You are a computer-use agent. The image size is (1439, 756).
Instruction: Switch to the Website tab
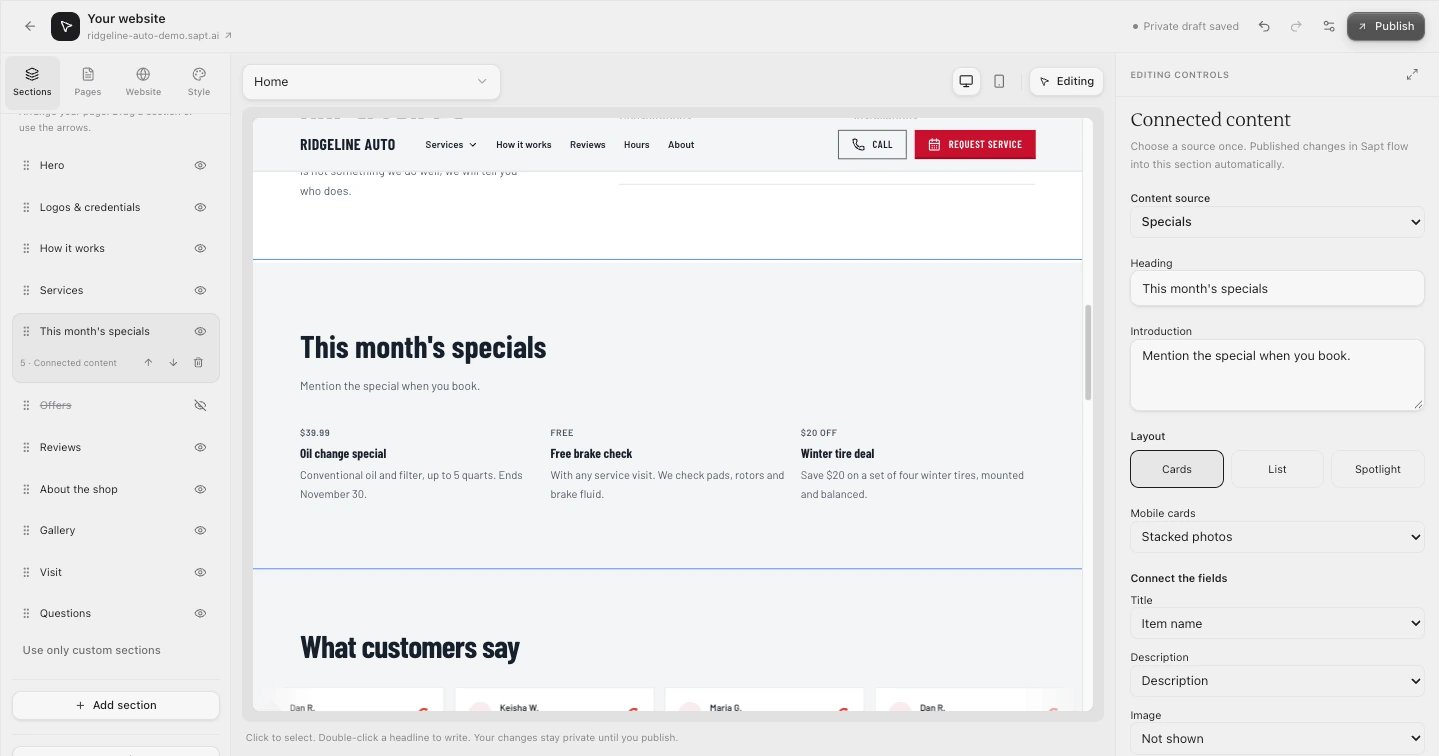tap(143, 82)
